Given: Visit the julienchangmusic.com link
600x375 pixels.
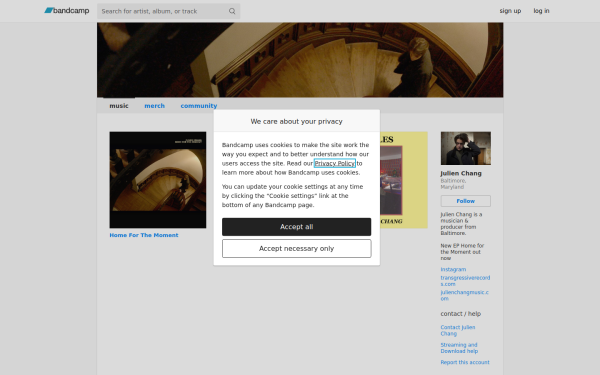Looking at the screenshot, I should tap(465, 295).
